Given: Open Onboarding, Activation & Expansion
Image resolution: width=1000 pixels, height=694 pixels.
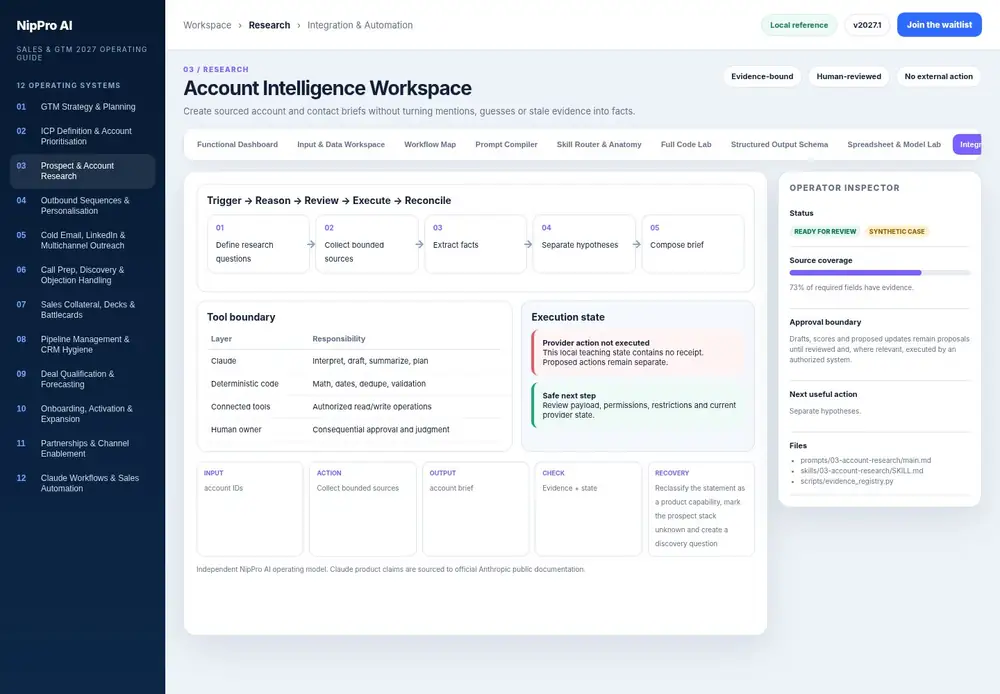Looking at the screenshot, I should click(82, 413).
